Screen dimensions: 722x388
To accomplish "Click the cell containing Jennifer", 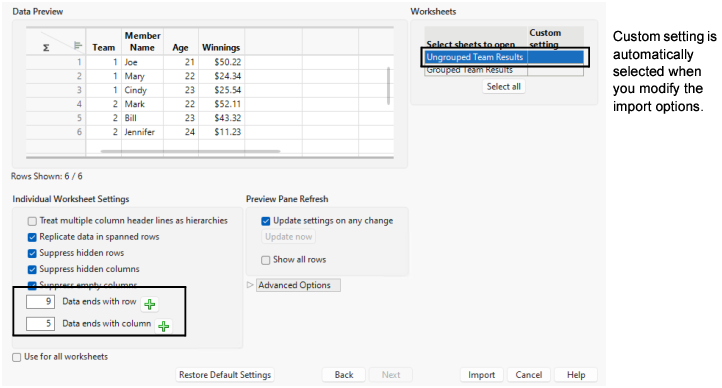I will pos(142,132).
